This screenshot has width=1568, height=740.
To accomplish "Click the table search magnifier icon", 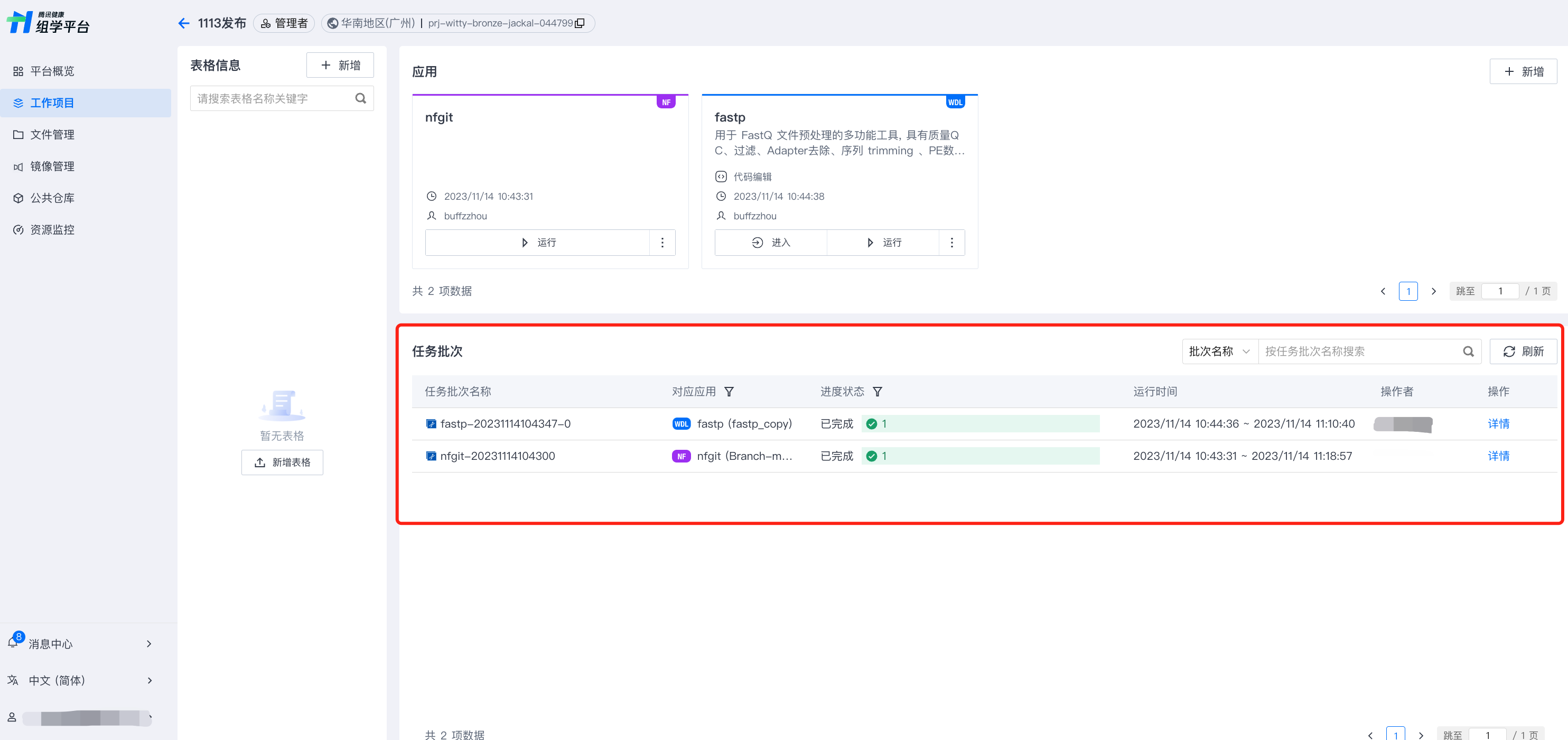I will pos(360,98).
